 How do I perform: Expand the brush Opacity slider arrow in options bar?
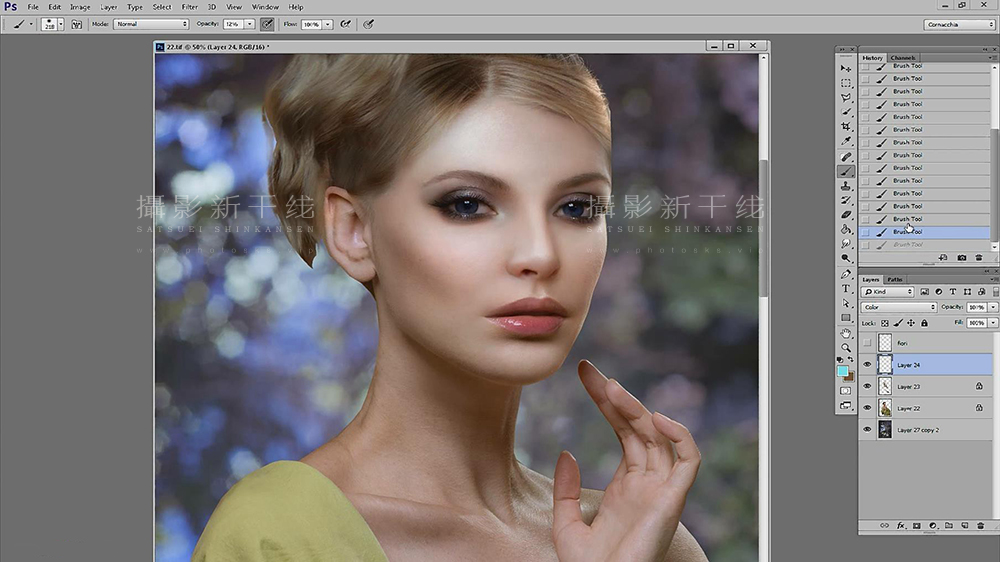coord(249,24)
